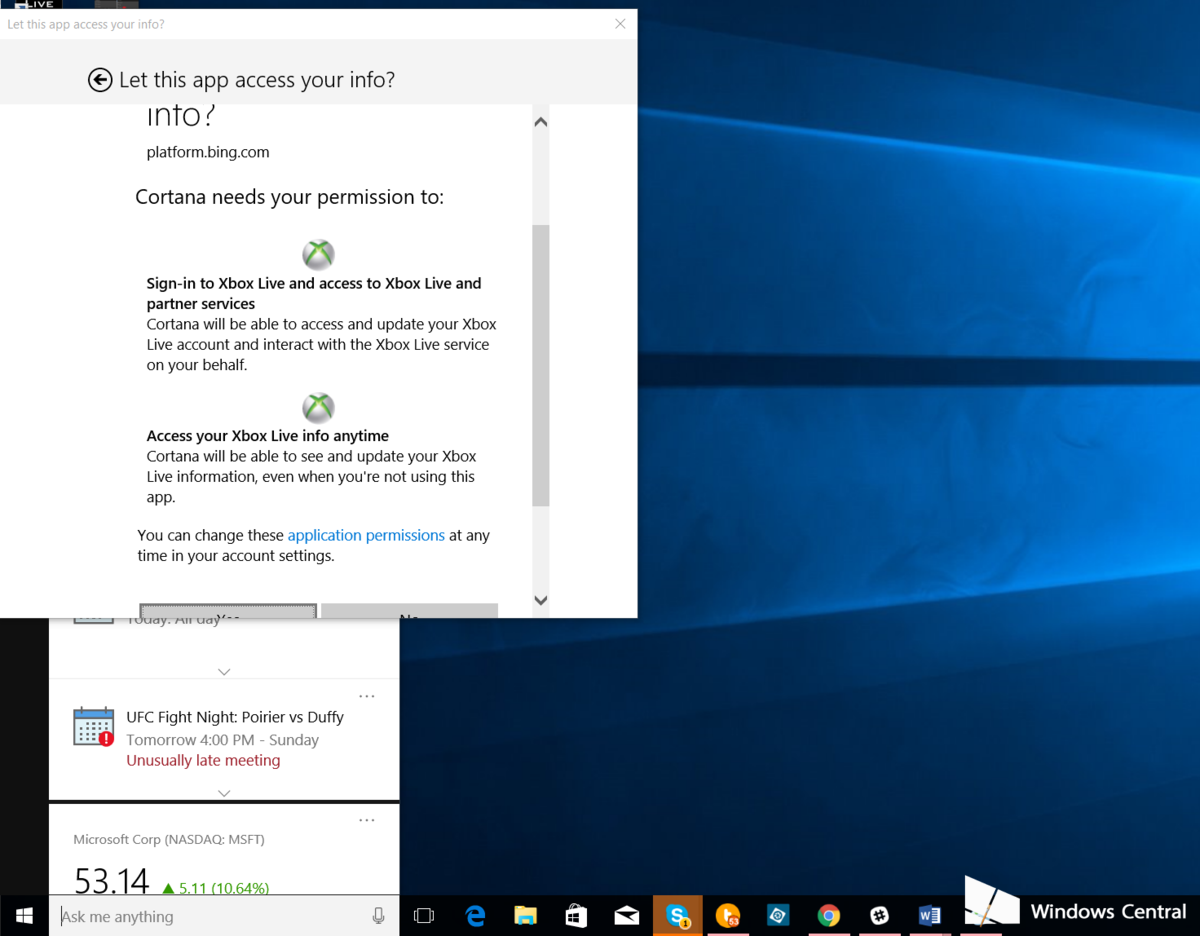The image size is (1200, 936).
Task: Click the scroll up arrow in permission dialog
Action: coord(541,122)
